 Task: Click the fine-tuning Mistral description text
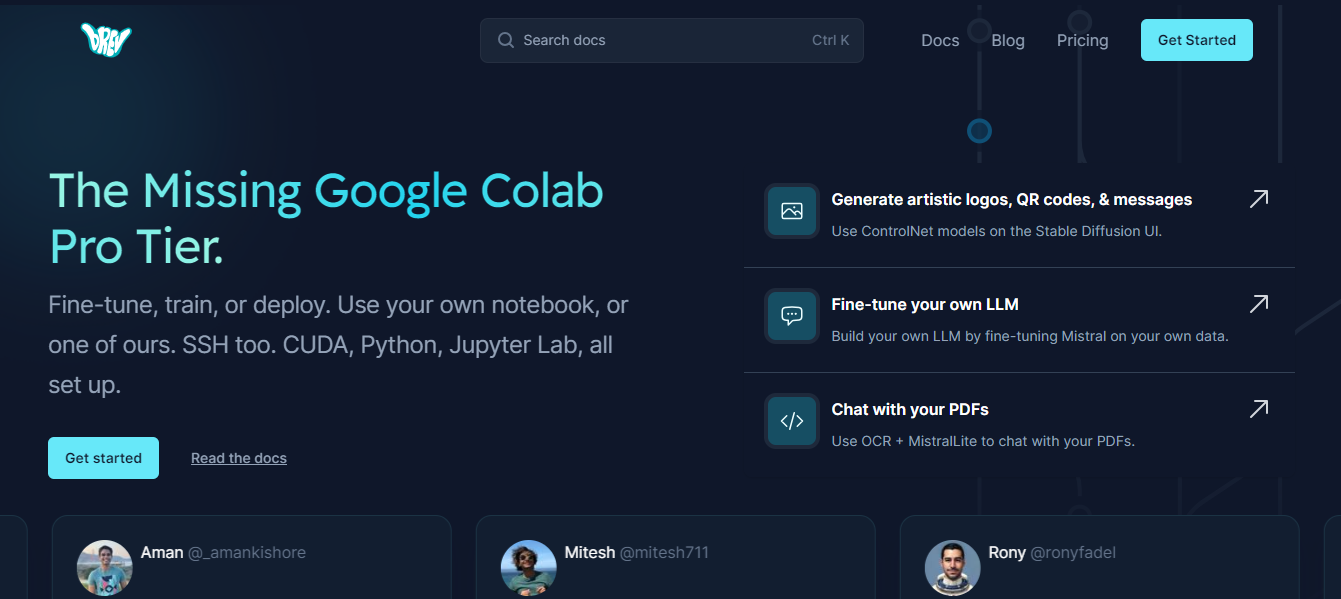1030,336
